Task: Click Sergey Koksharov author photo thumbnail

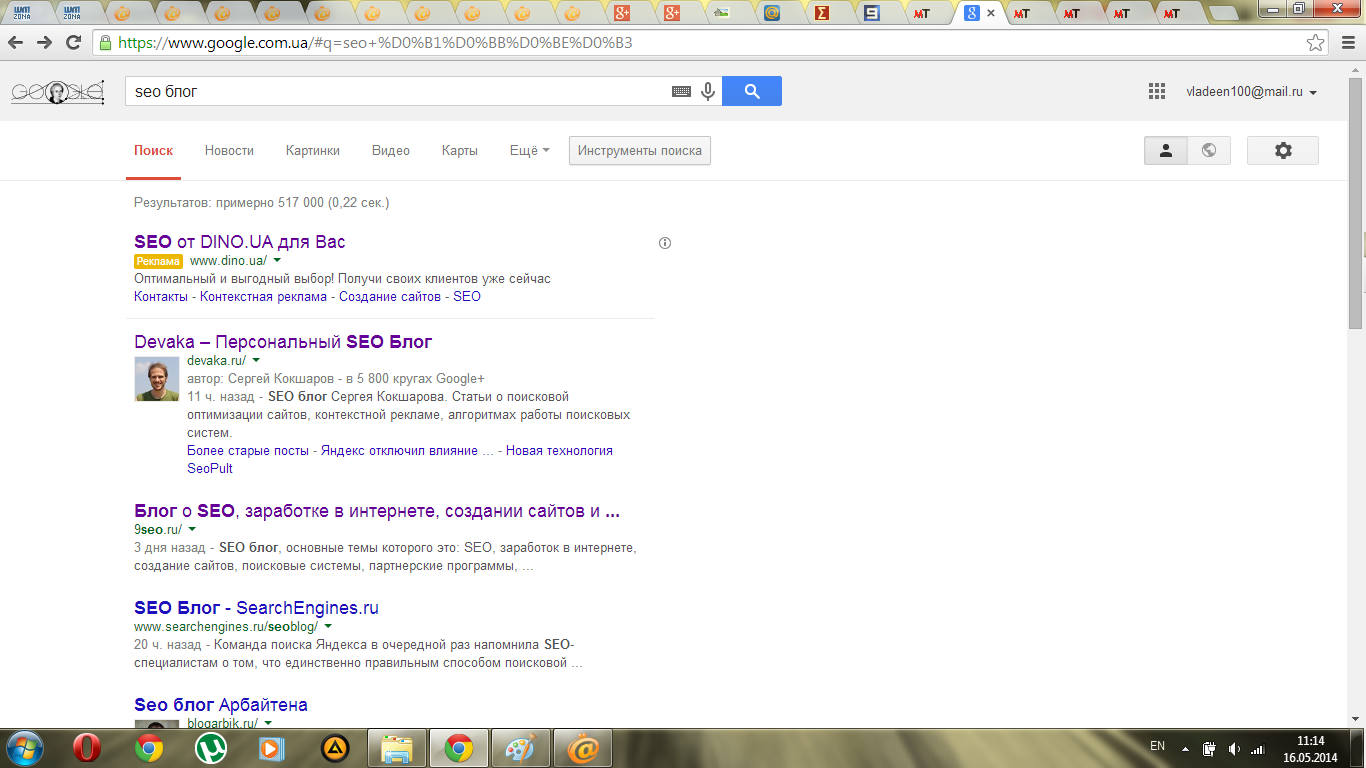Action: pyautogui.click(x=157, y=378)
